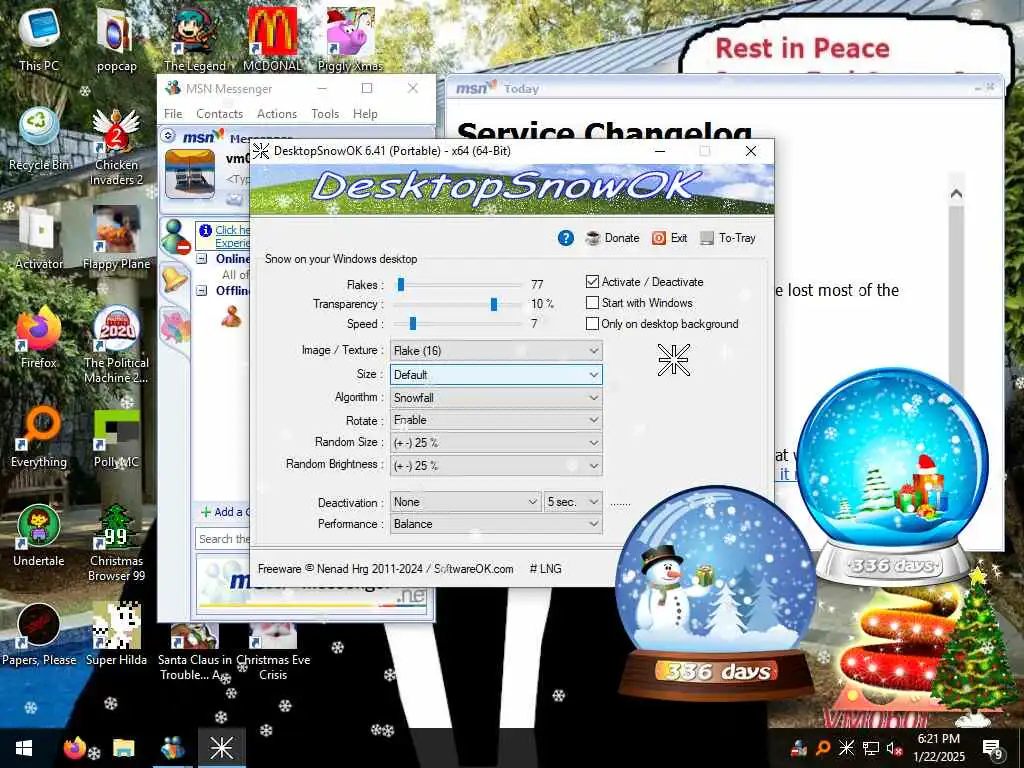Open Papers, Please desktop shortcut
Screen dimensions: 1024x768
coord(39,635)
